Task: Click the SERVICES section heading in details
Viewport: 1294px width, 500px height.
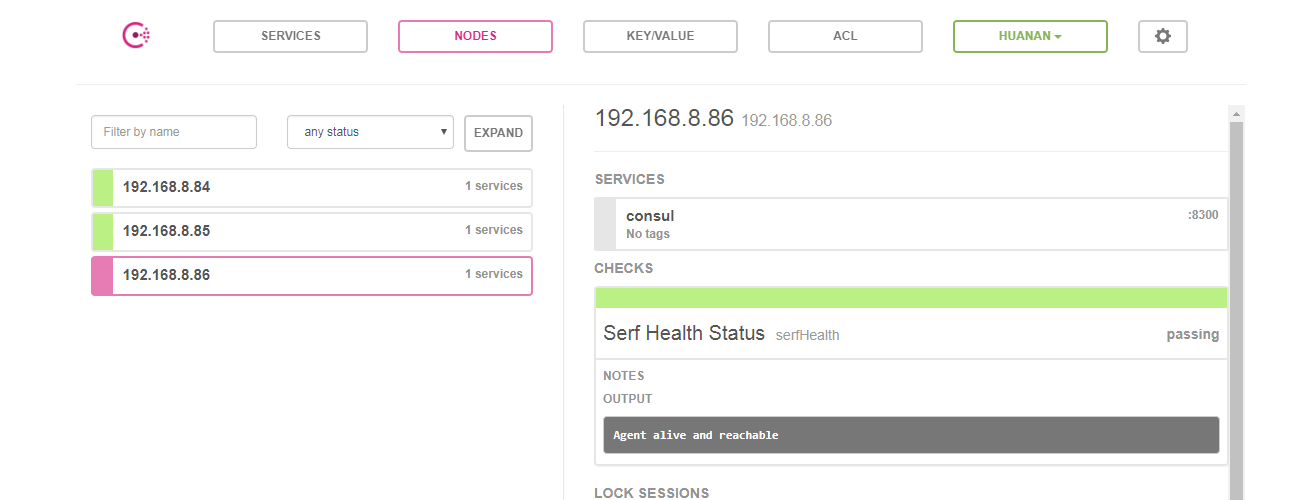Action: tap(630, 180)
